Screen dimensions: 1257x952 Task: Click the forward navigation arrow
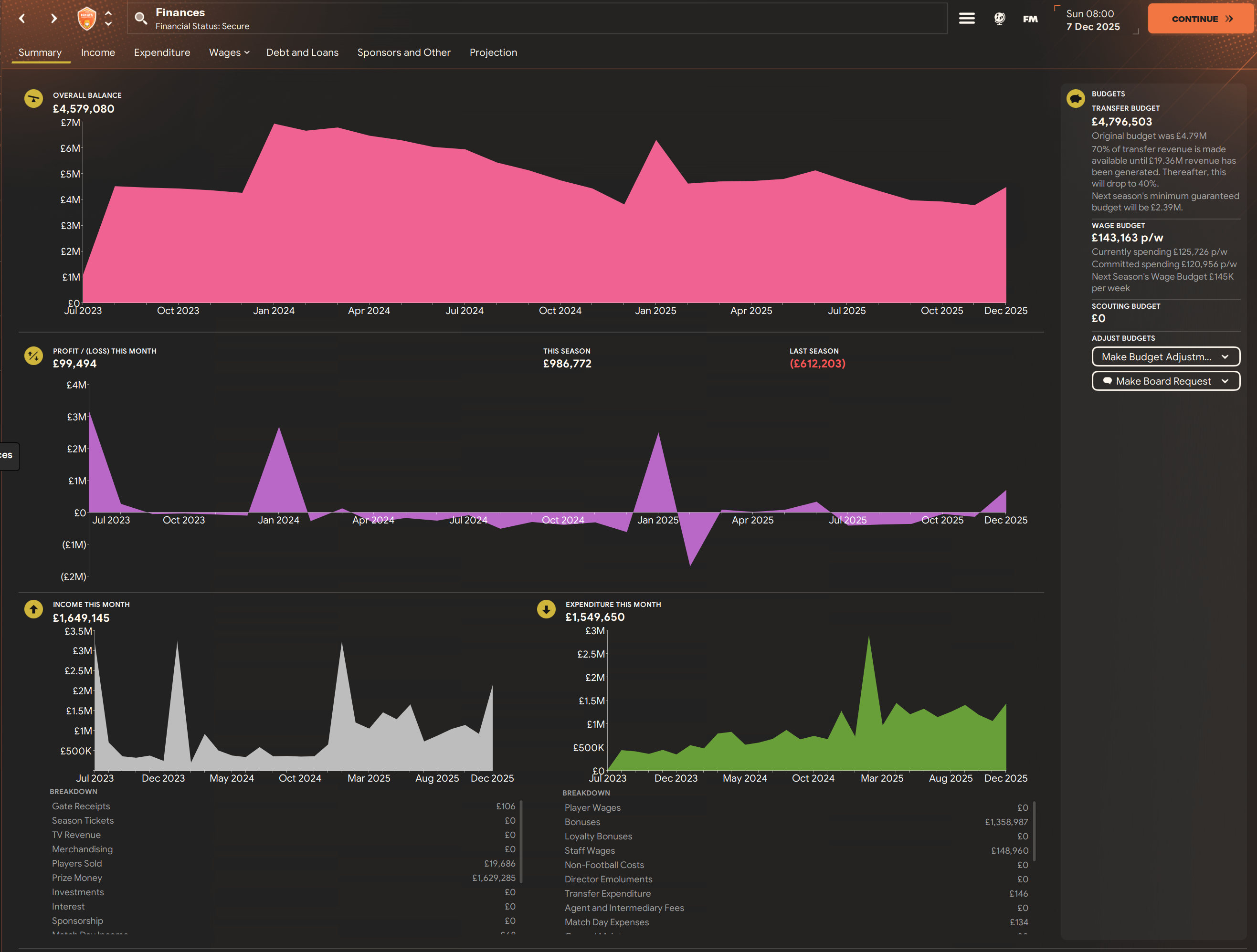click(x=54, y=19)
